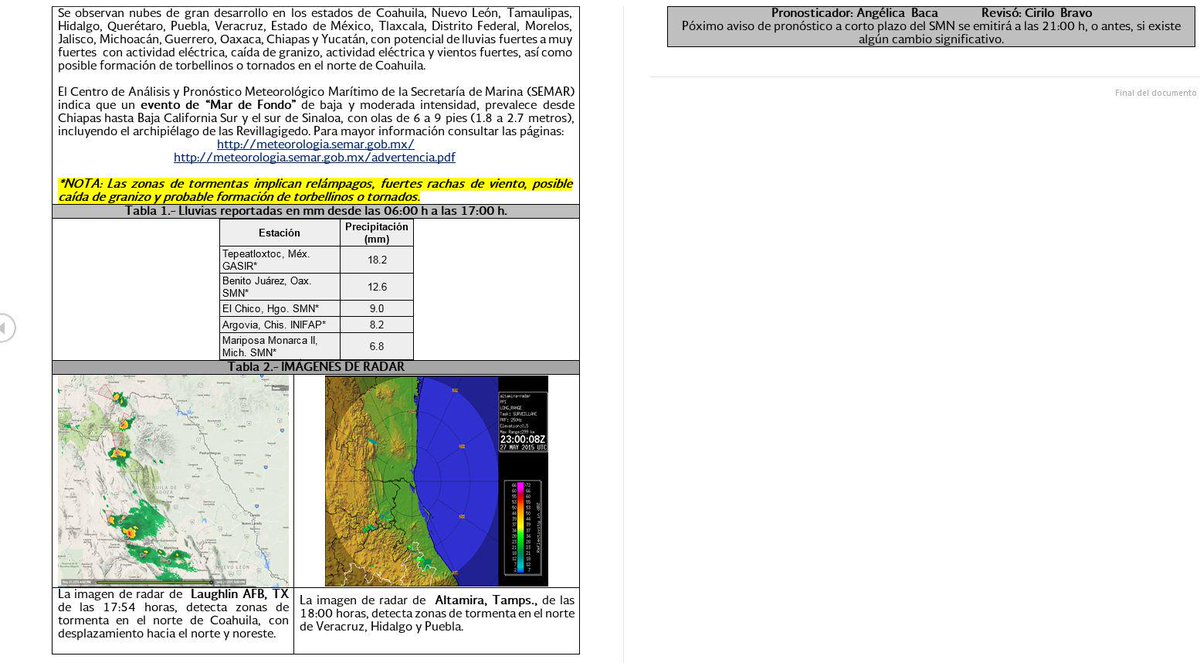
Task: Click the previous-page navigation arrow icon
Action: pyautogui.click(x=5, y=327)
